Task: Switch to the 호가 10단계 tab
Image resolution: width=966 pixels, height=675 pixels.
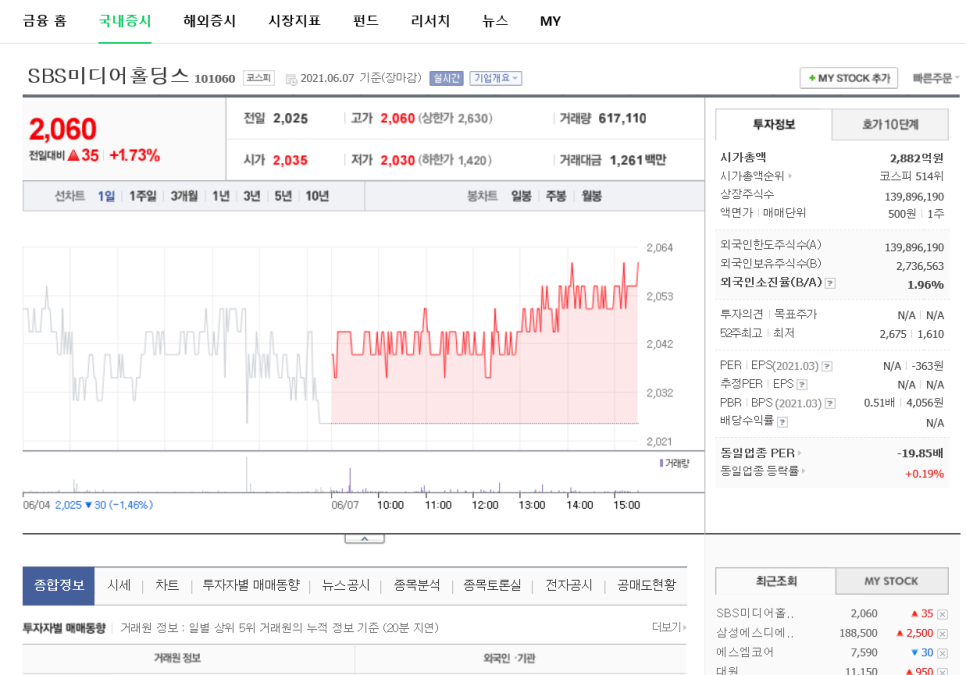Action: click(x=890, y=124)
